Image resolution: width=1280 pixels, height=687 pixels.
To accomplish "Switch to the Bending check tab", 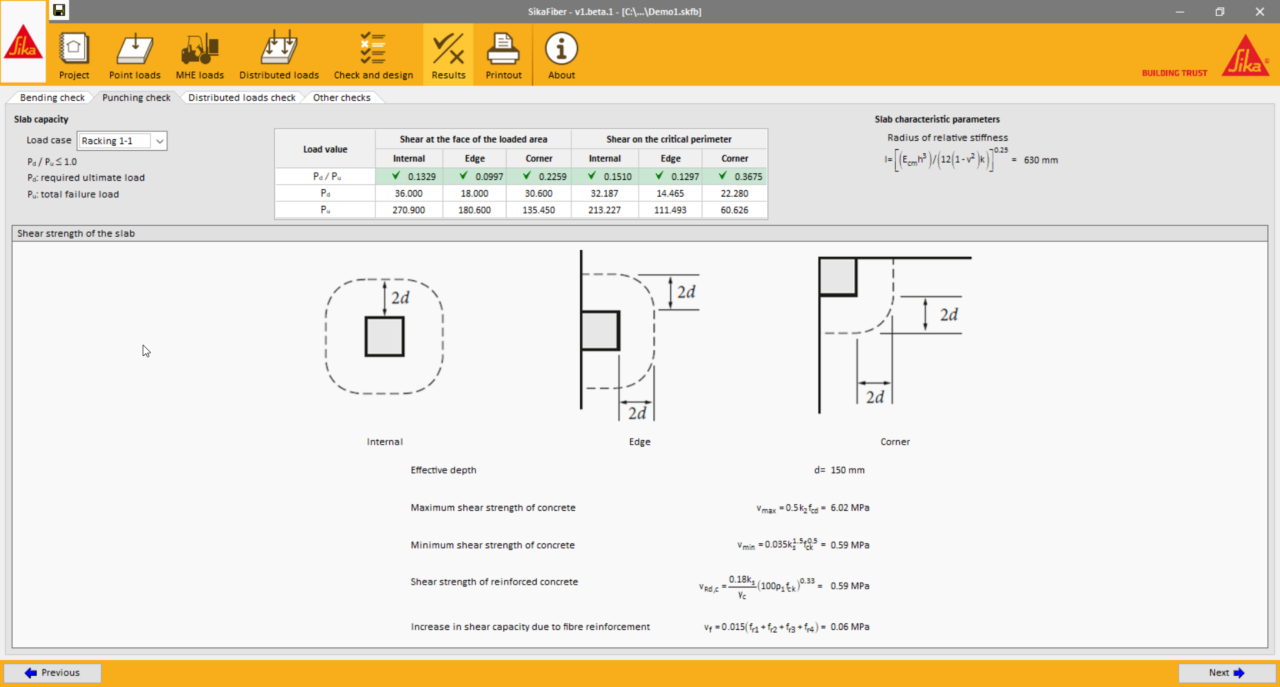I will pos(52,98).
